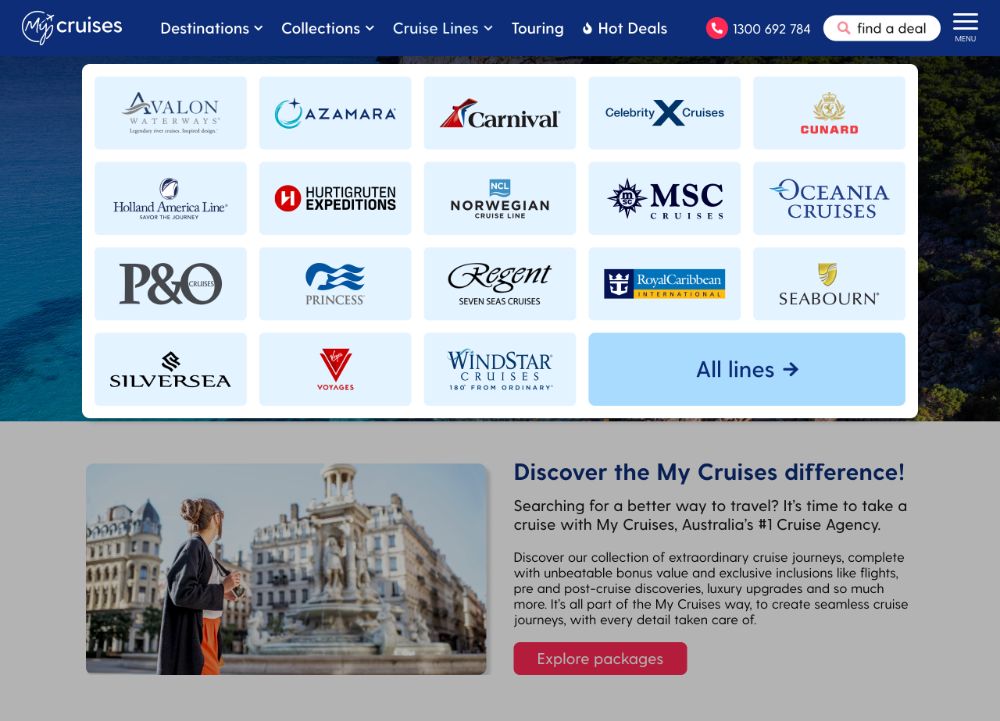The image size is (1000, 721).
Task: Select the Carnival cruise line logo
Action: 499,113
